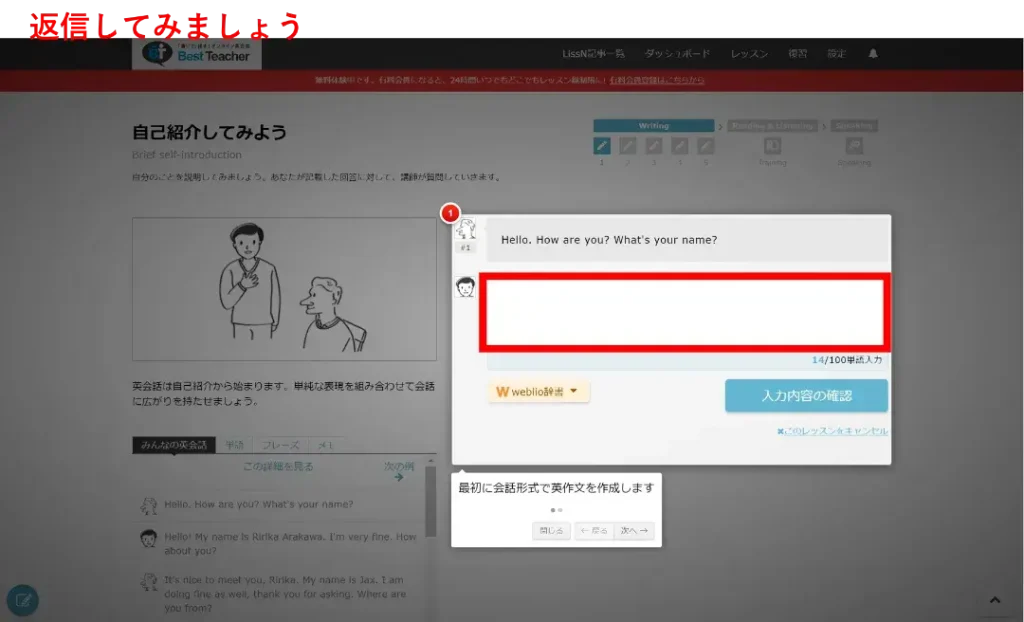The width and height of the screenshot is (1024, 622).
Task: Click the 次の例 link
Action: click(399, 466)
